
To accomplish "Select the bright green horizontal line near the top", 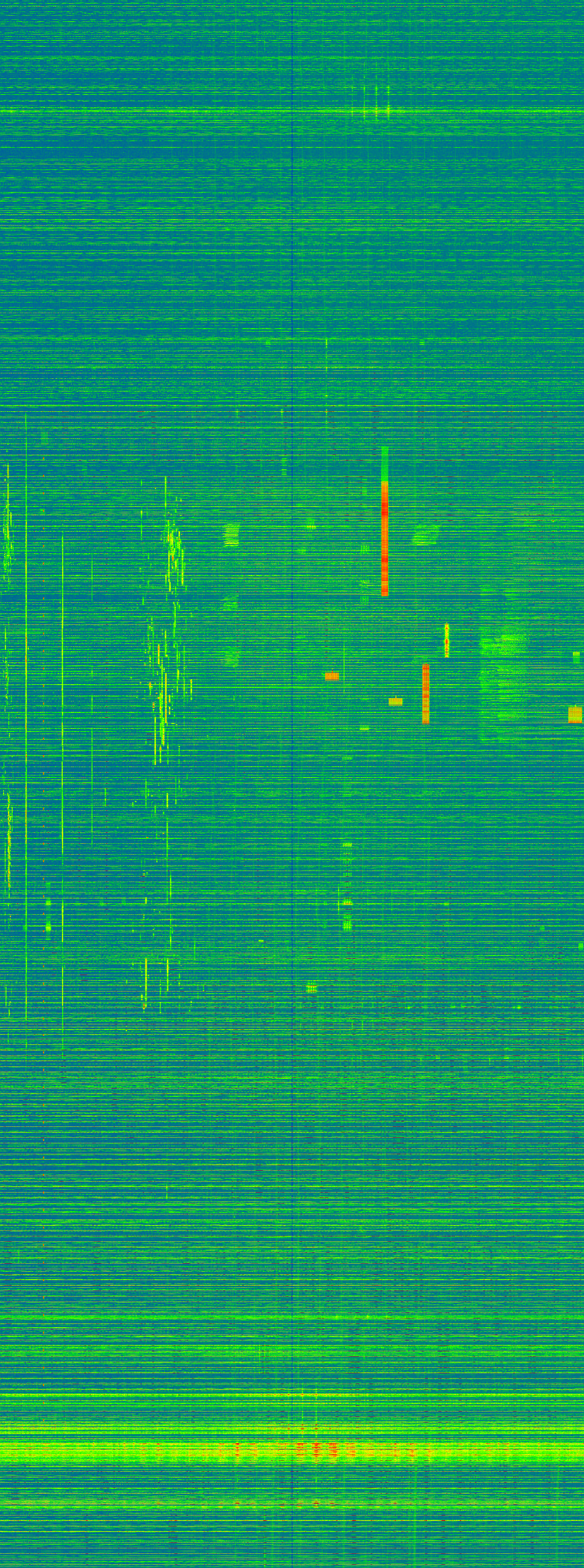I will coord(183,111).
